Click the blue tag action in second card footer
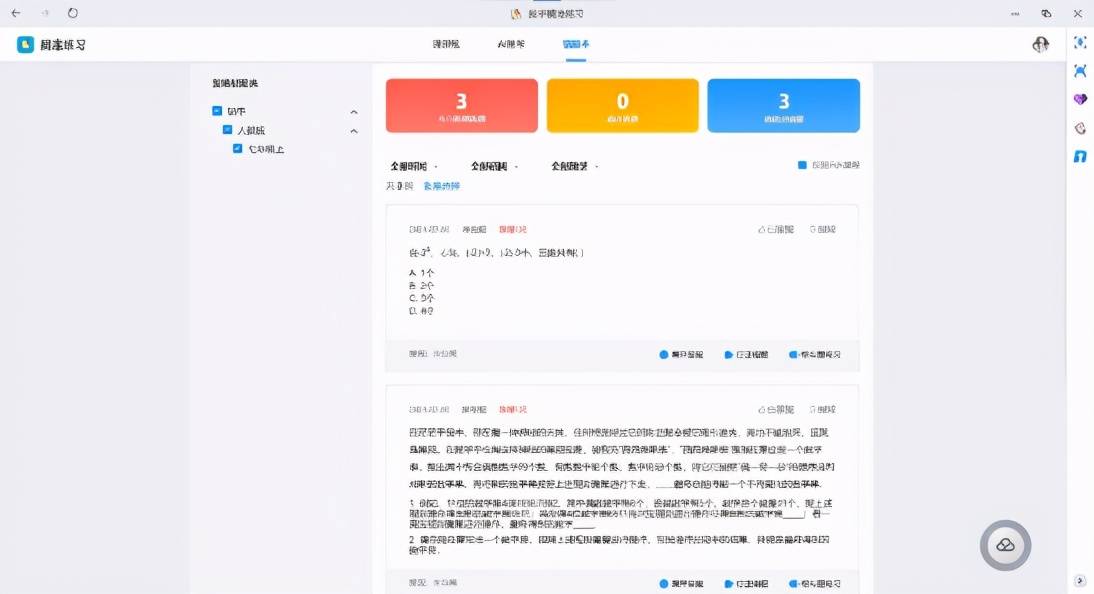 tap(746, 584)
